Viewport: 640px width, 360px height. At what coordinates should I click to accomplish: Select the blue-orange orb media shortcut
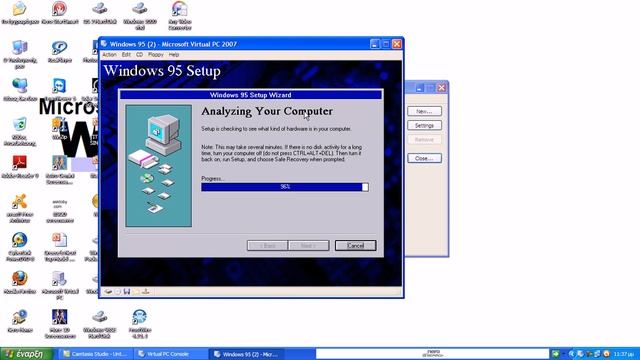[x=20, y=247]
